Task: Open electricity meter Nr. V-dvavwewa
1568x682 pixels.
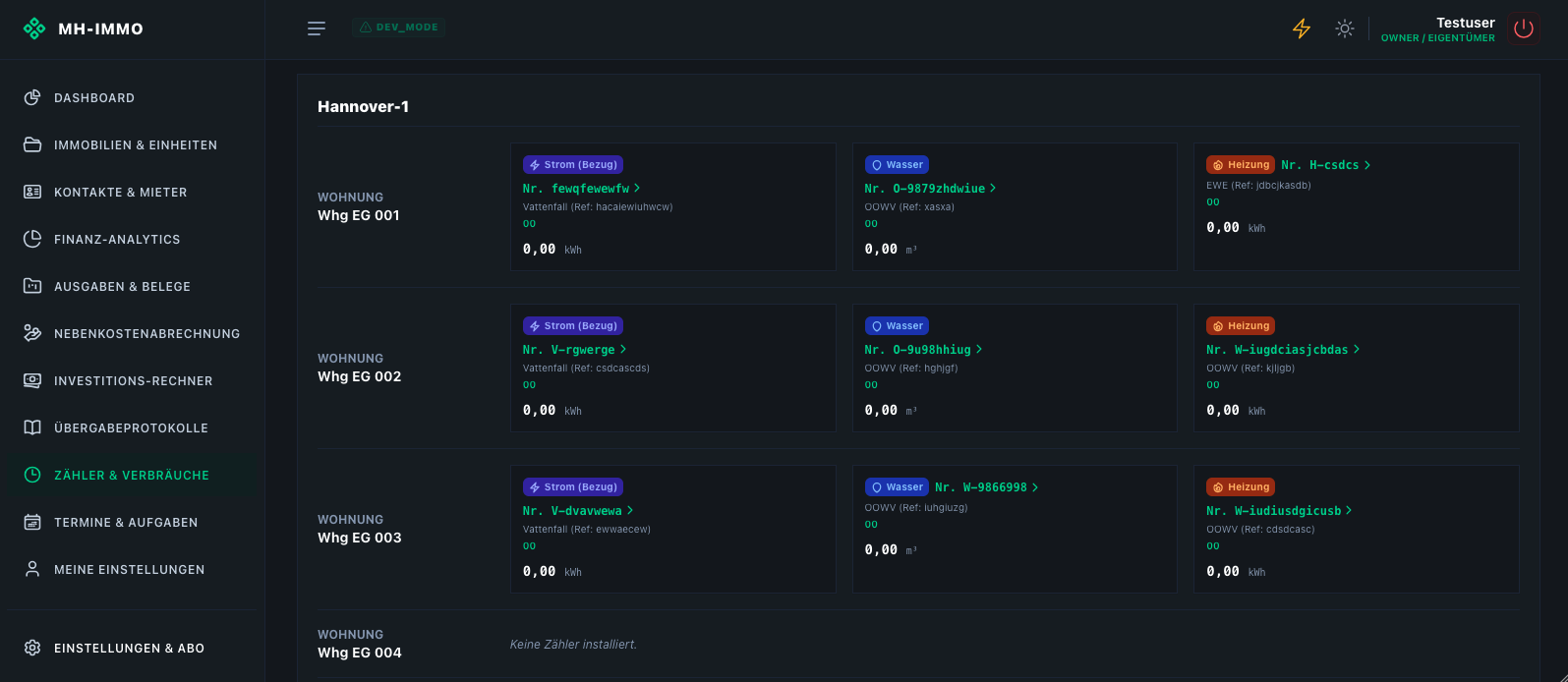Action: tap(578, 511)
